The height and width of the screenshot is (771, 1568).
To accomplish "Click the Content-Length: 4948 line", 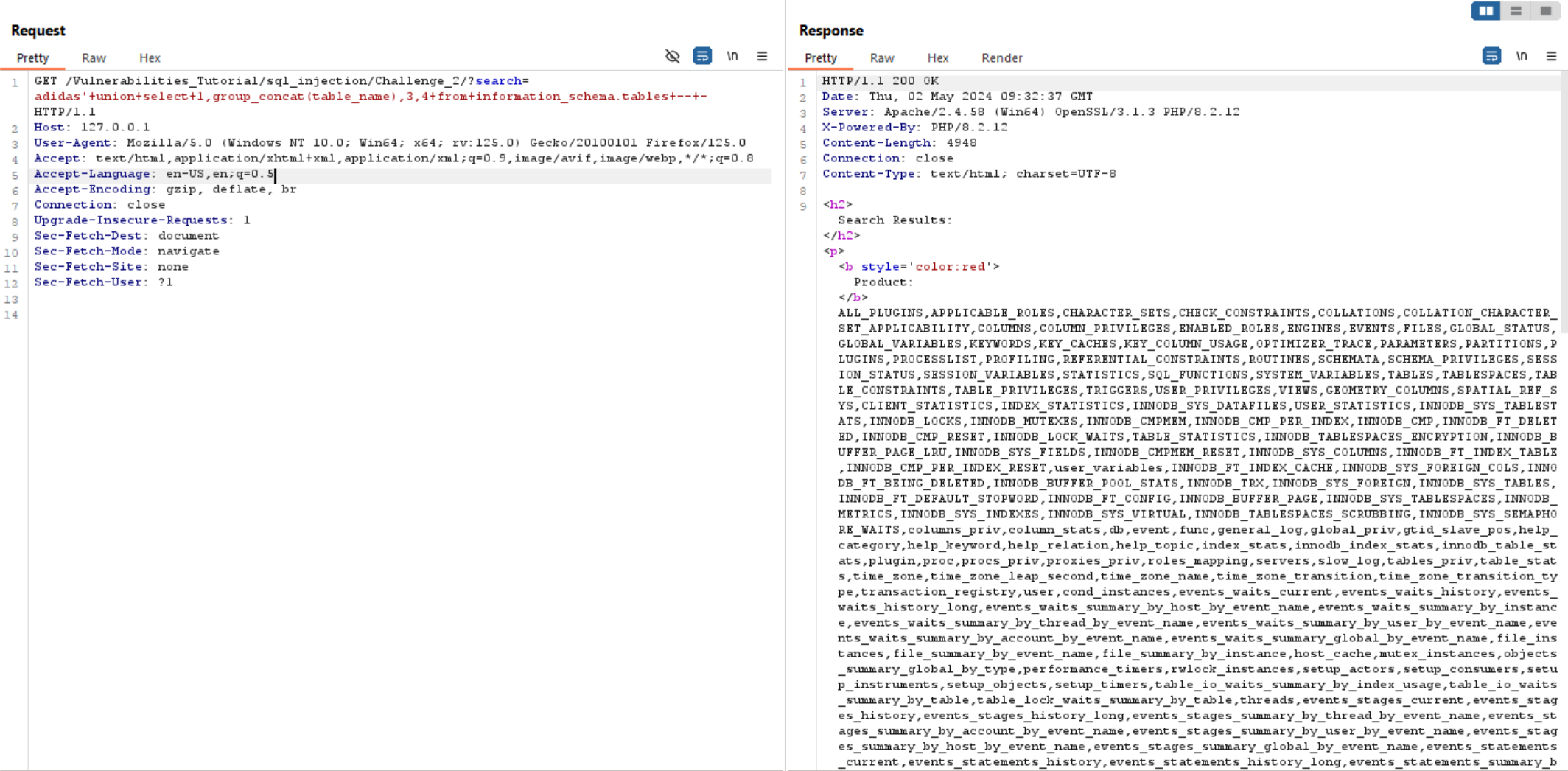I will click(900, 143).
